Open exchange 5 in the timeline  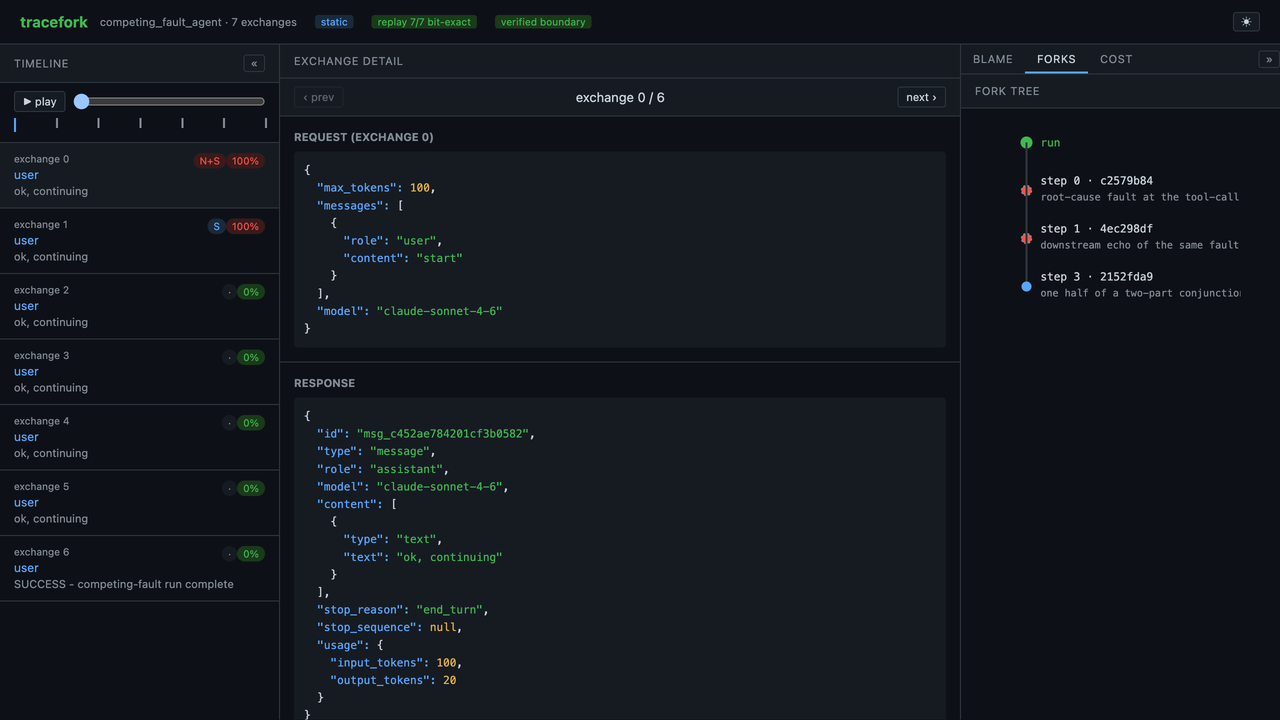[139, 503]
